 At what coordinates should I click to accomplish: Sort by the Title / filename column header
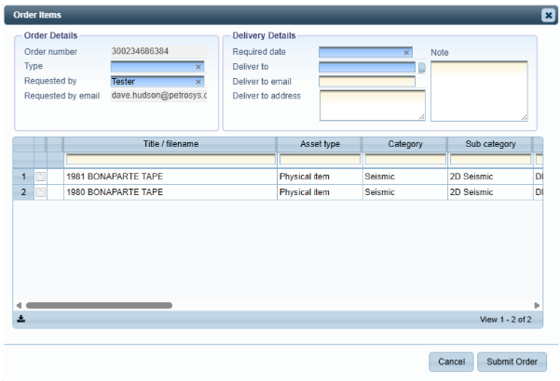[170, 144]
